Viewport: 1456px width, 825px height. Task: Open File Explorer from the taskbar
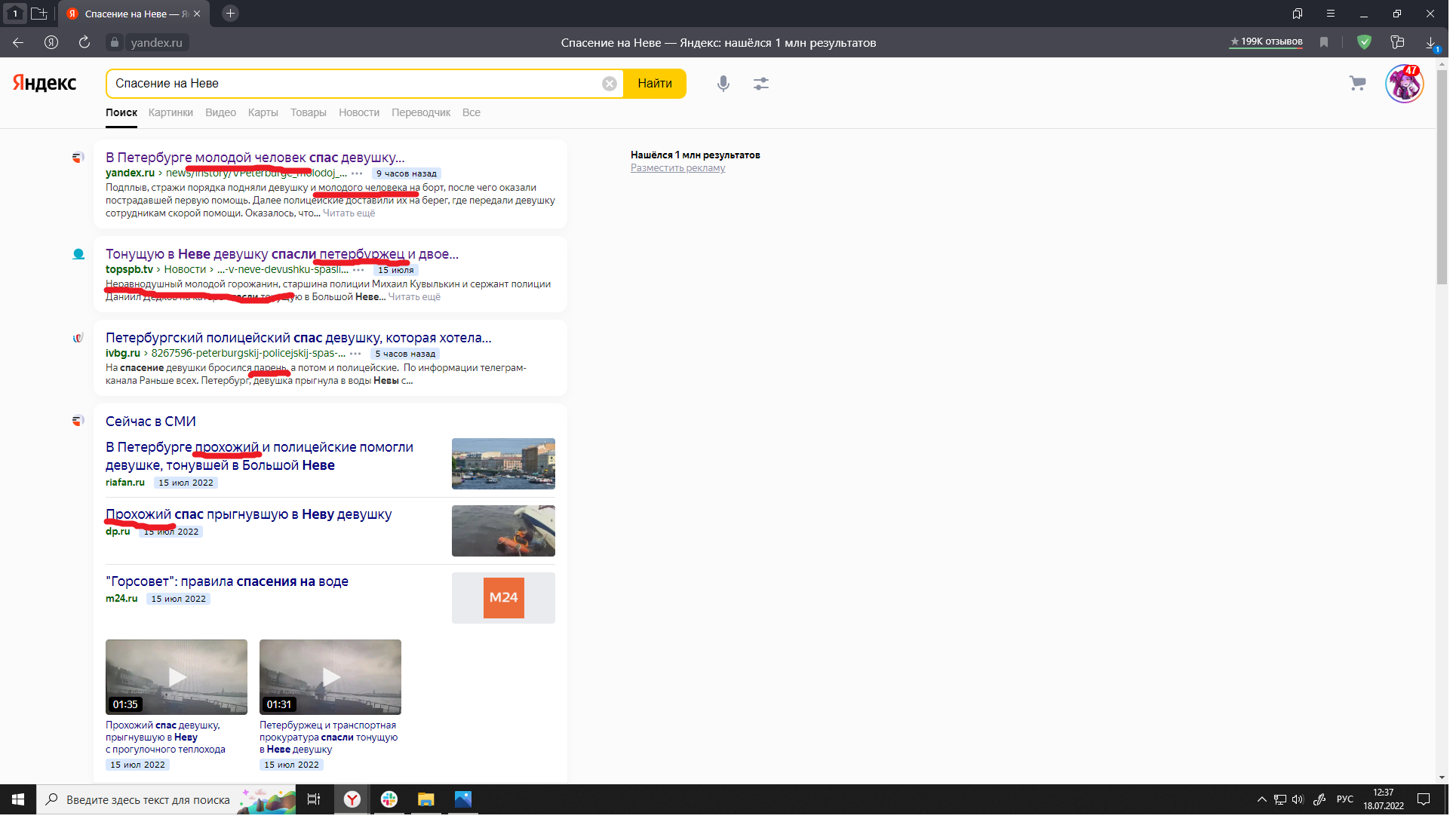tap(426, 799)
